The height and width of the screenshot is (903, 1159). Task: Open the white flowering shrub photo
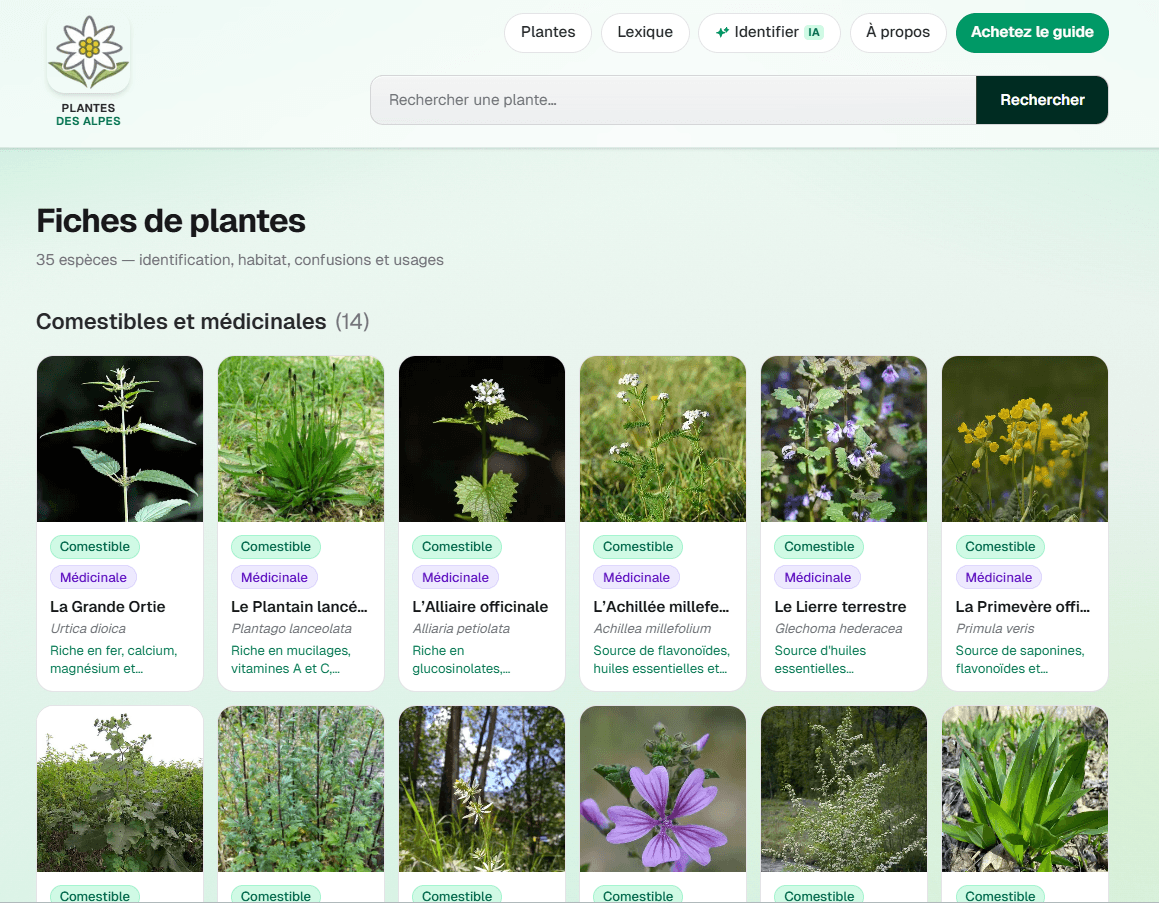point(844,788)
